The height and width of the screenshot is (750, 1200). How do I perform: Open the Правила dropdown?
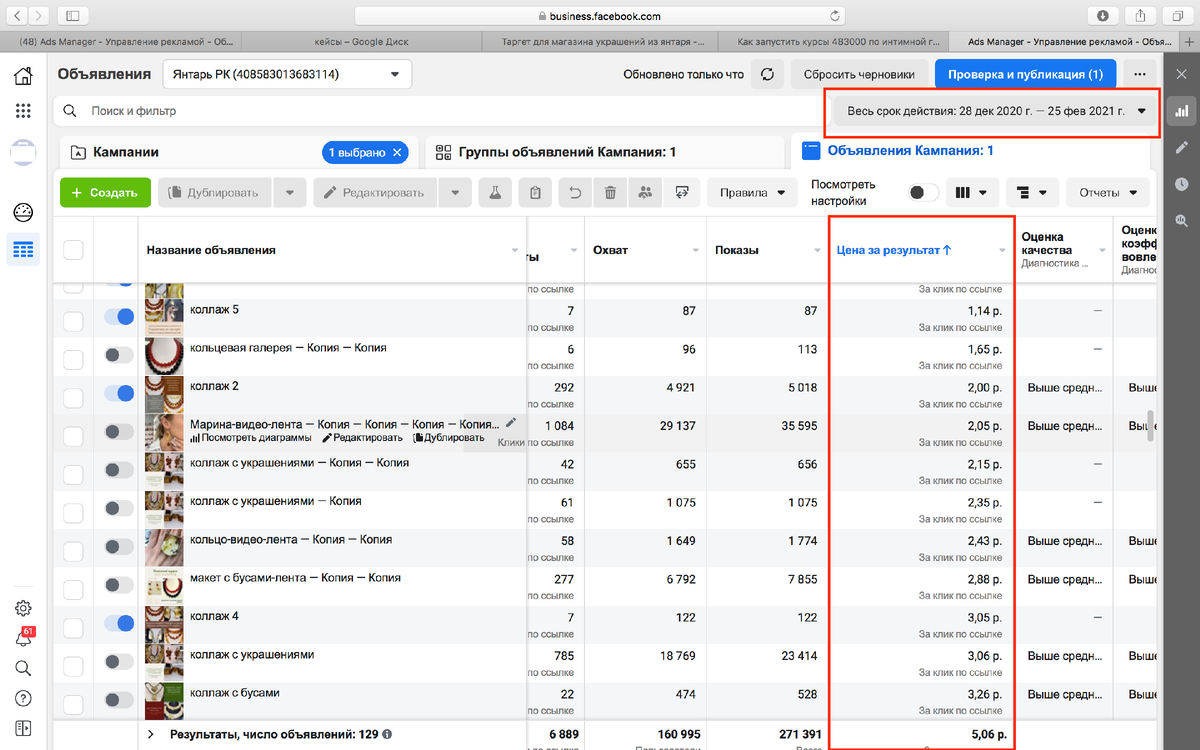click(x=752, y=193)
